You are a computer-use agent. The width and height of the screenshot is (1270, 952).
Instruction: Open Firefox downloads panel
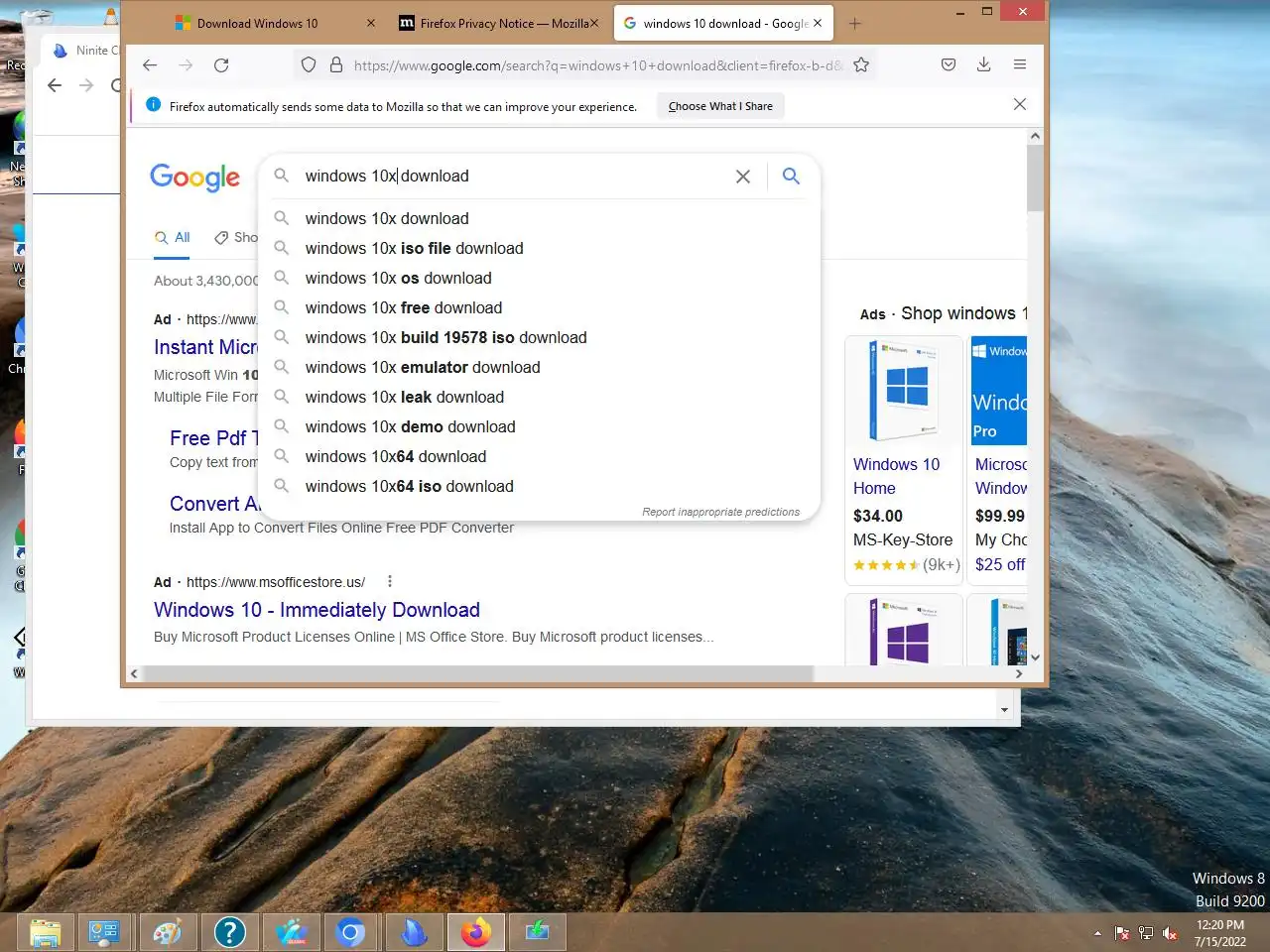pos(984,65)
